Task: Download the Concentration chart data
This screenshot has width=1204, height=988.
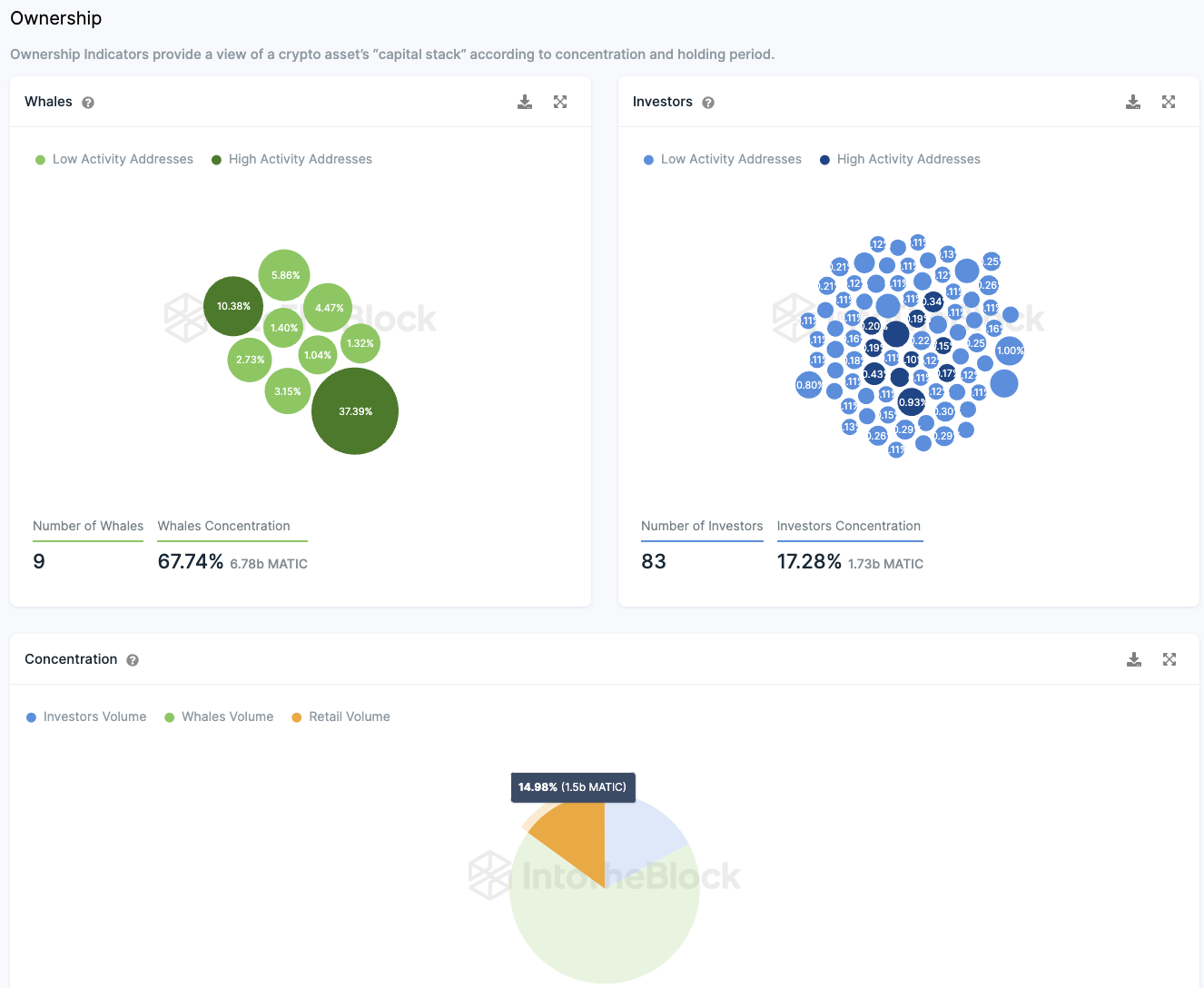Action: (1134, 659)
